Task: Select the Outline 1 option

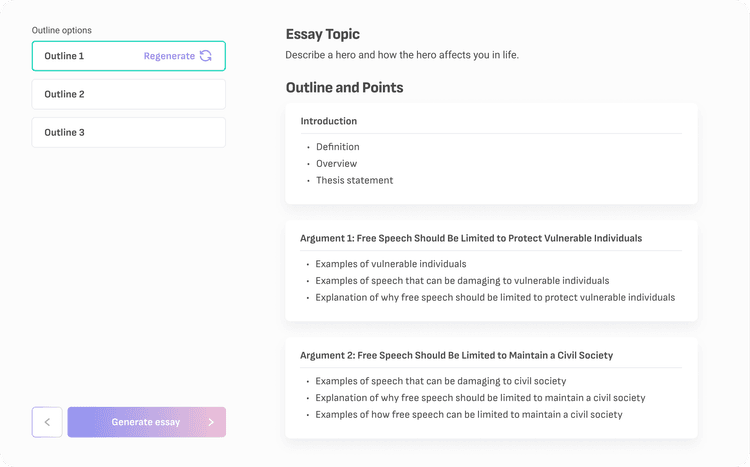Action: click(x=65, y=56)
